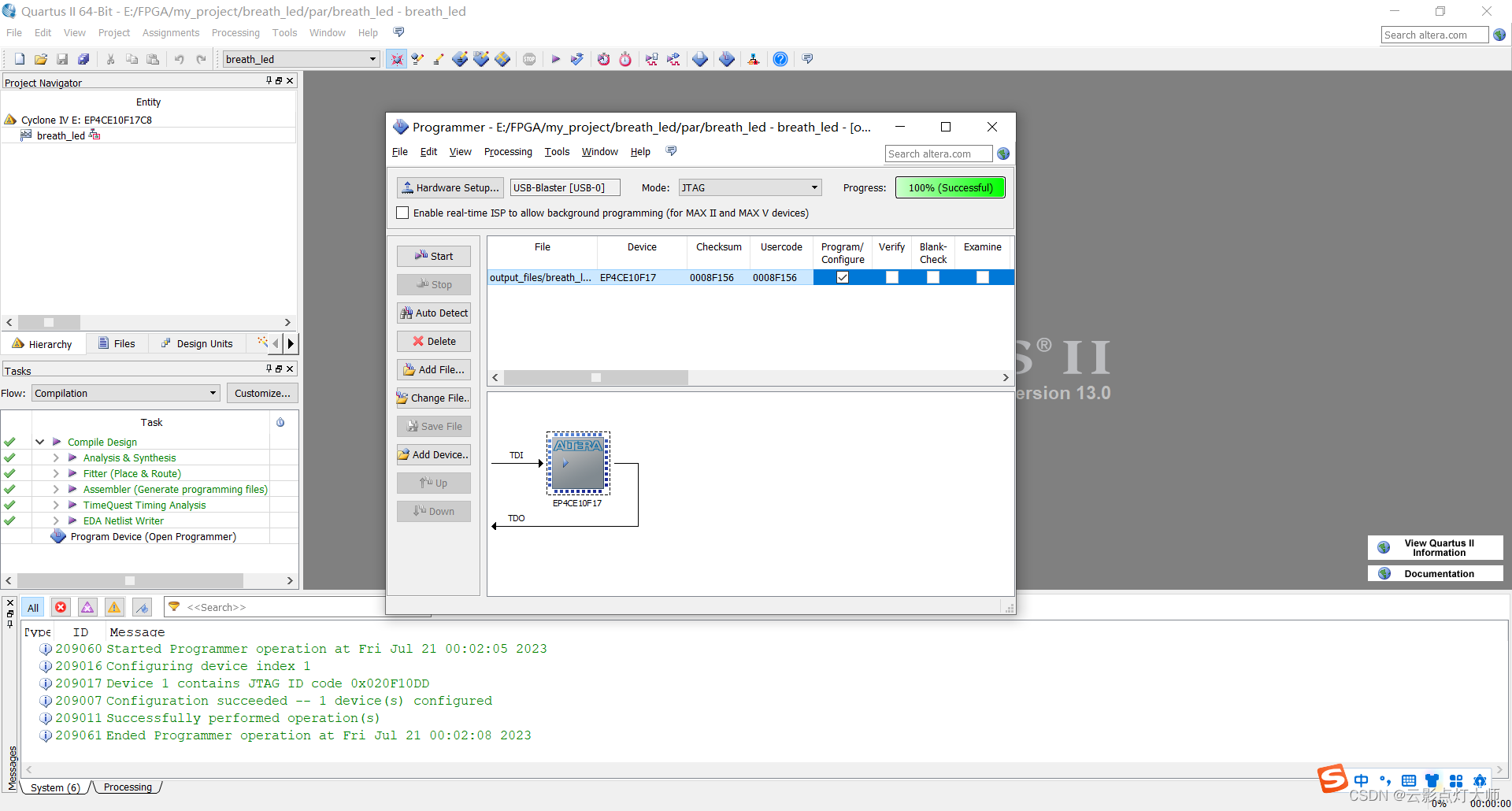Open the Processing menu in main window

coord(235,32)
